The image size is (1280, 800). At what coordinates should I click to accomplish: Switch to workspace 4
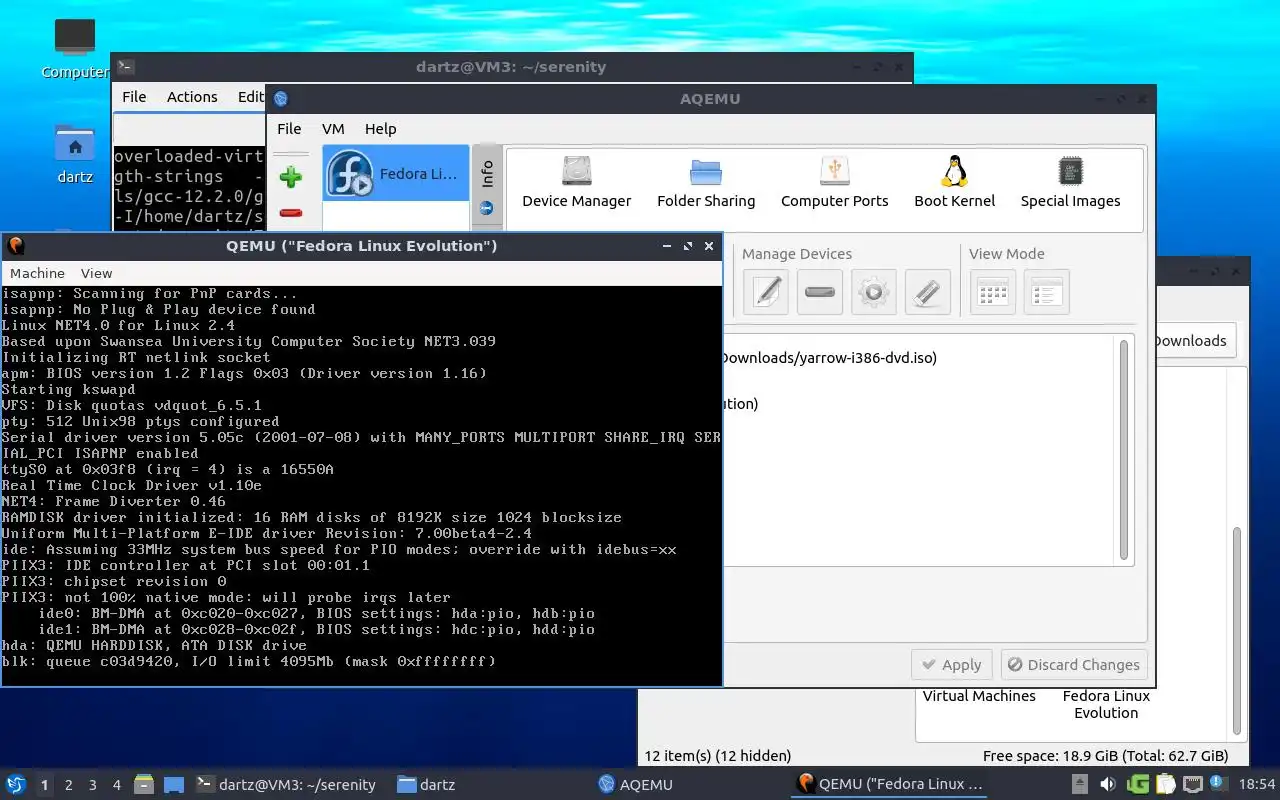coord(116,785)
